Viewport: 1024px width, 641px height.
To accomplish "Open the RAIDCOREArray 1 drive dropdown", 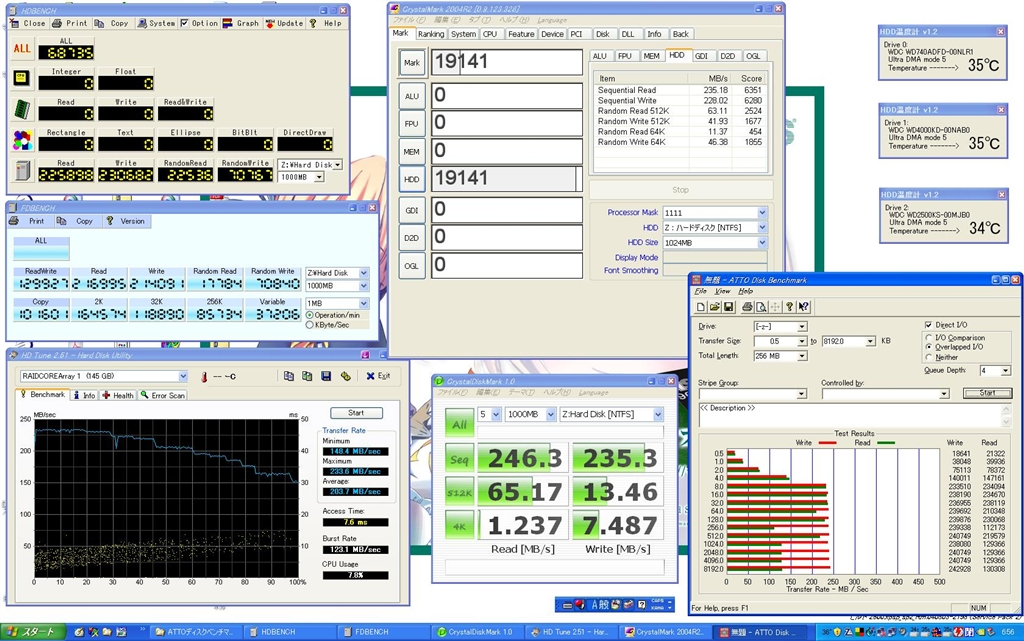I will coord(182,376).
